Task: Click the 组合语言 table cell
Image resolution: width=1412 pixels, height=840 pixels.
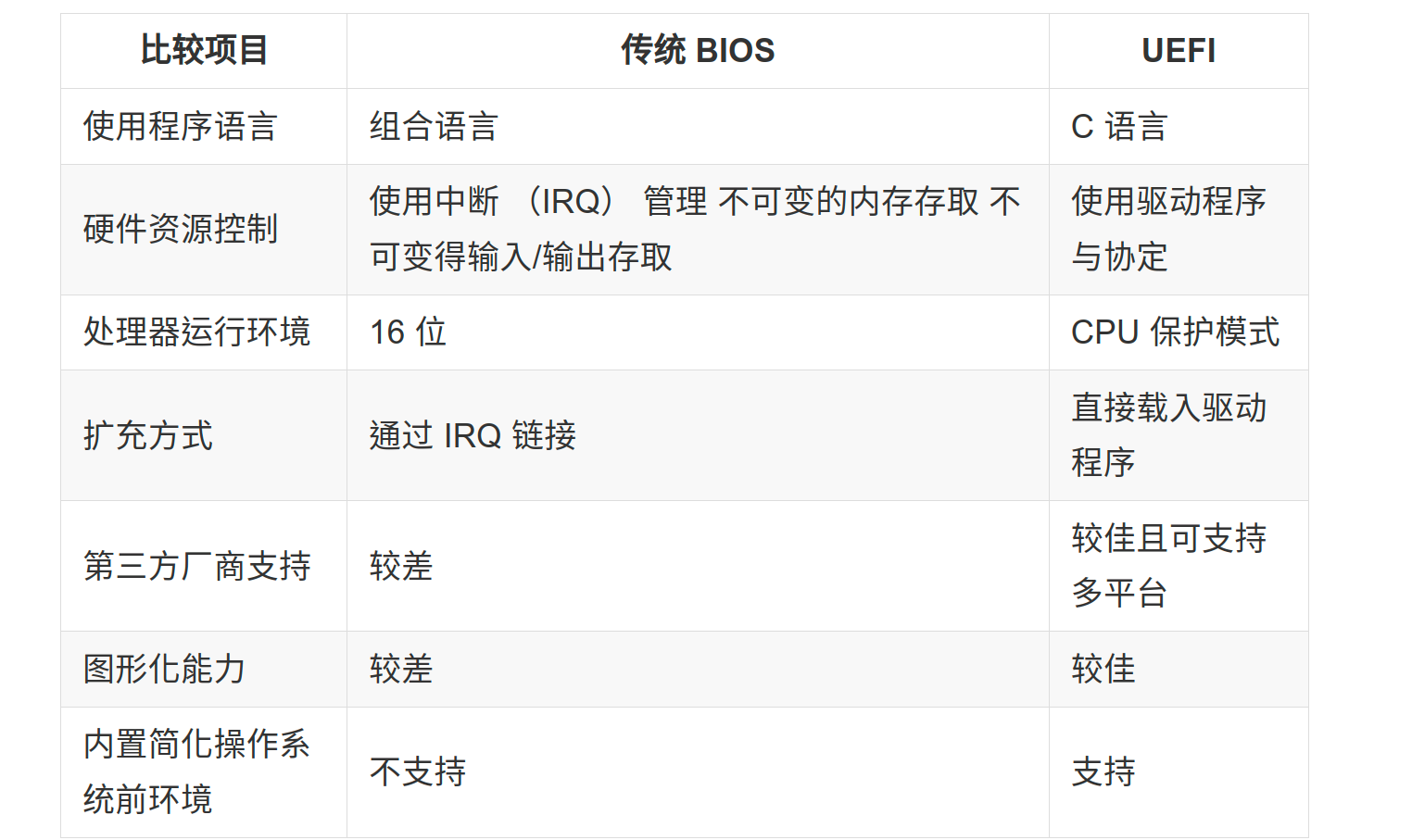Action: (x=434, y=127)
